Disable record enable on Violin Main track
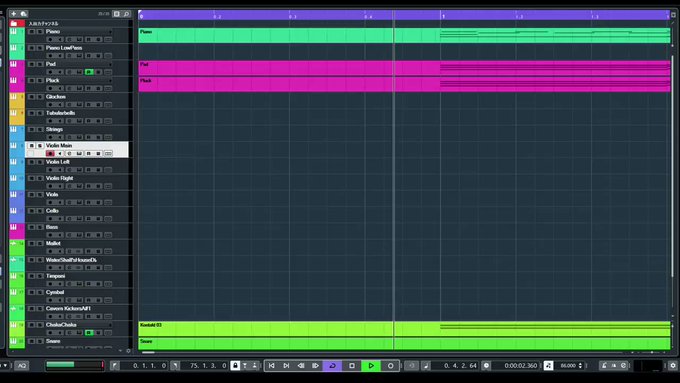Image resolution: width=680 pixels, height=383 pixels. pyautogui.click(x=50, y=154)
